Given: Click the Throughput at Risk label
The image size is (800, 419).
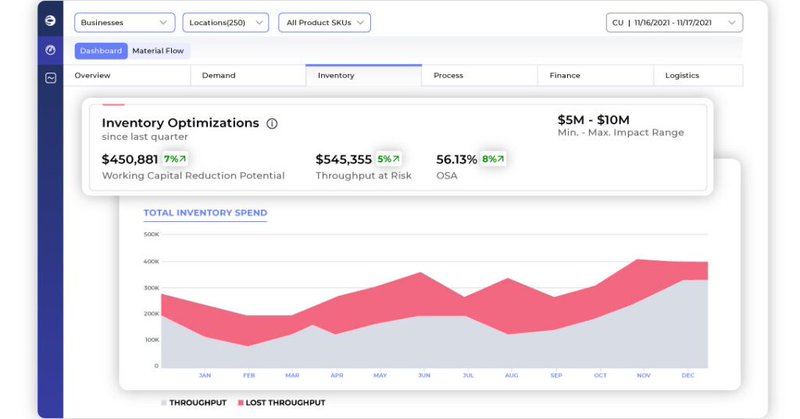Looking at the screenshot, I should coord(363,176).
